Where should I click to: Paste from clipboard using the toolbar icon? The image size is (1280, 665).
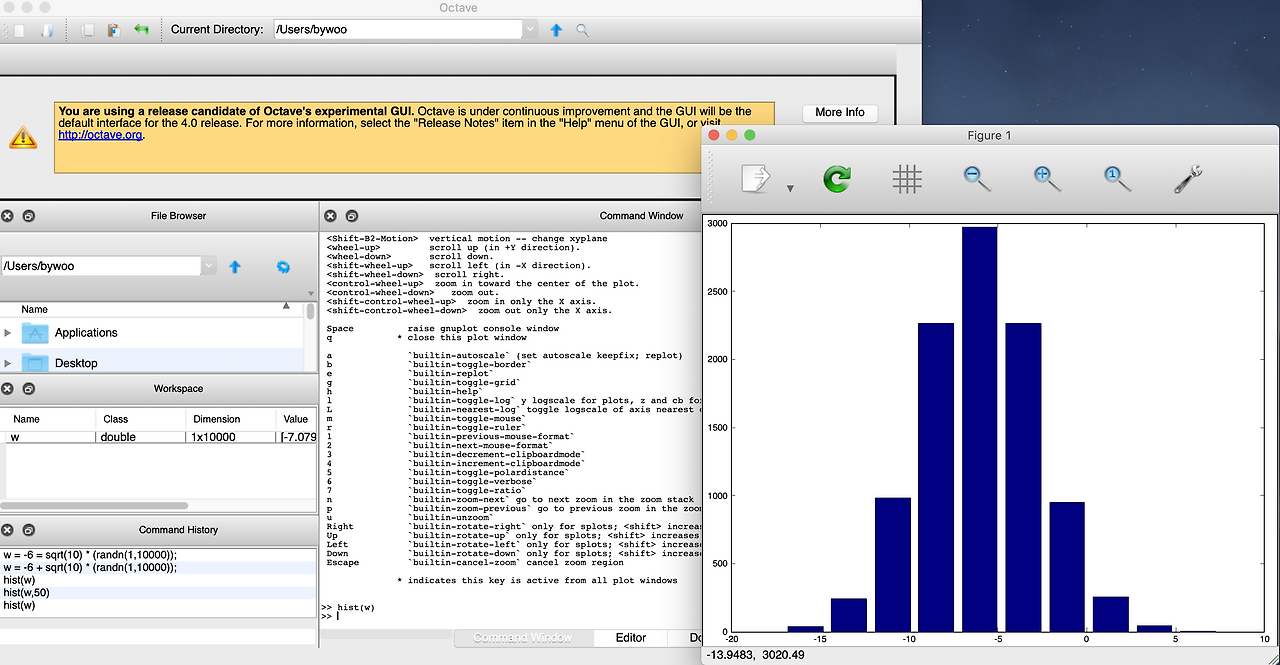point(113,30)
